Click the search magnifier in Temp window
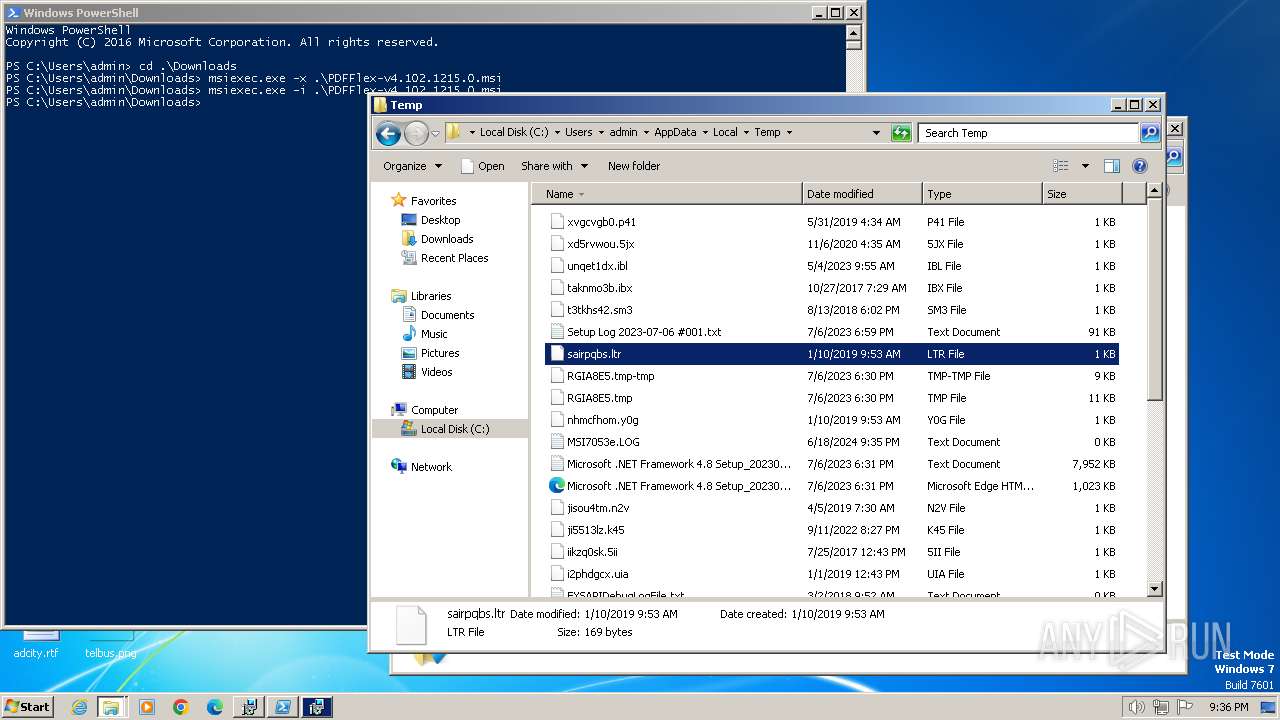The height and width of the screenshot is (720, 1280). [1150, 133]
